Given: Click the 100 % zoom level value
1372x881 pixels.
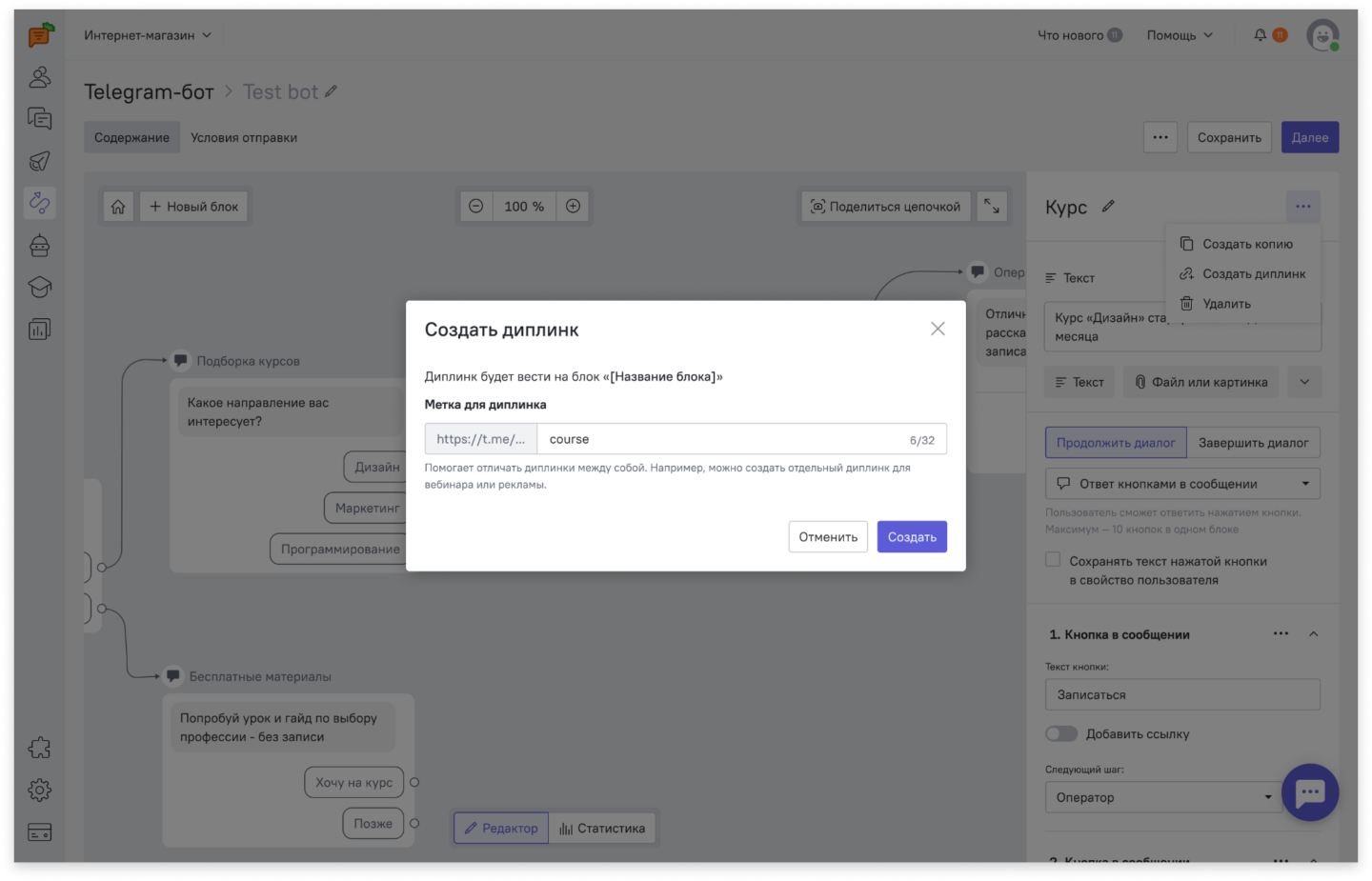Looking at the screenshot, I should pyautogui.click(x=524, y=207).
